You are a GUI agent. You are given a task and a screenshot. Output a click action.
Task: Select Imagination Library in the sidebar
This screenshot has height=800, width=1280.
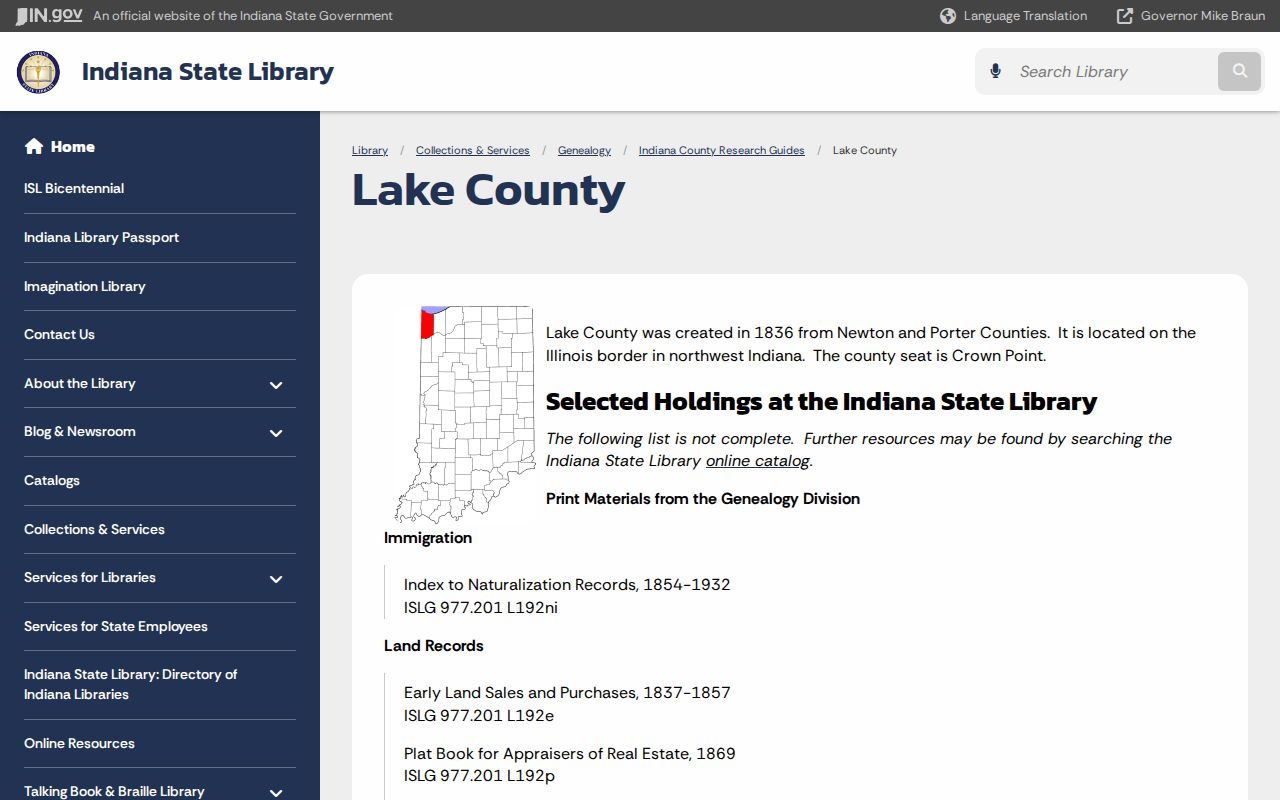pyautogui.click(x=85, y=286)
